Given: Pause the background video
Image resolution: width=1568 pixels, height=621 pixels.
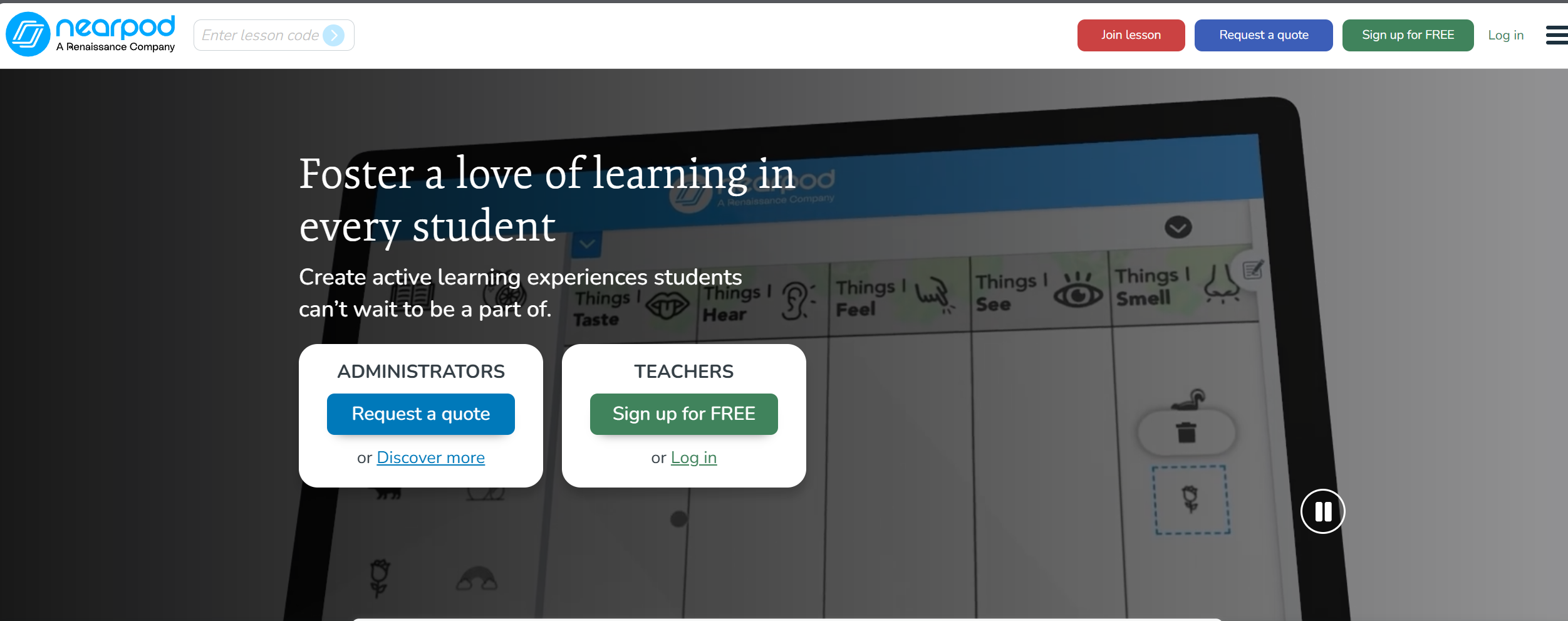Looking at the screenshot, I should [1322, 511].
